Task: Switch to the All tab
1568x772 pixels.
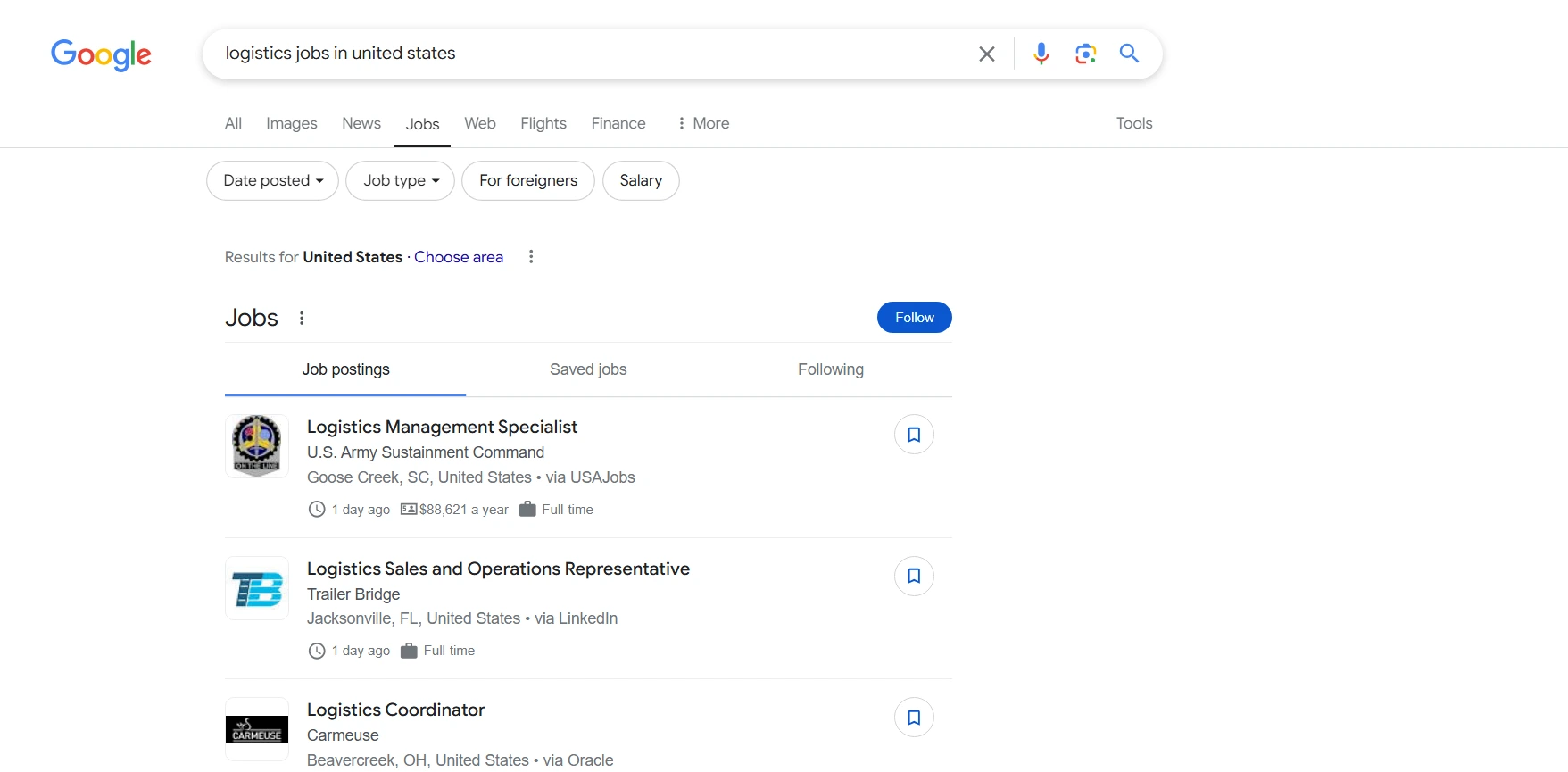Action: [x=233, y=123]
